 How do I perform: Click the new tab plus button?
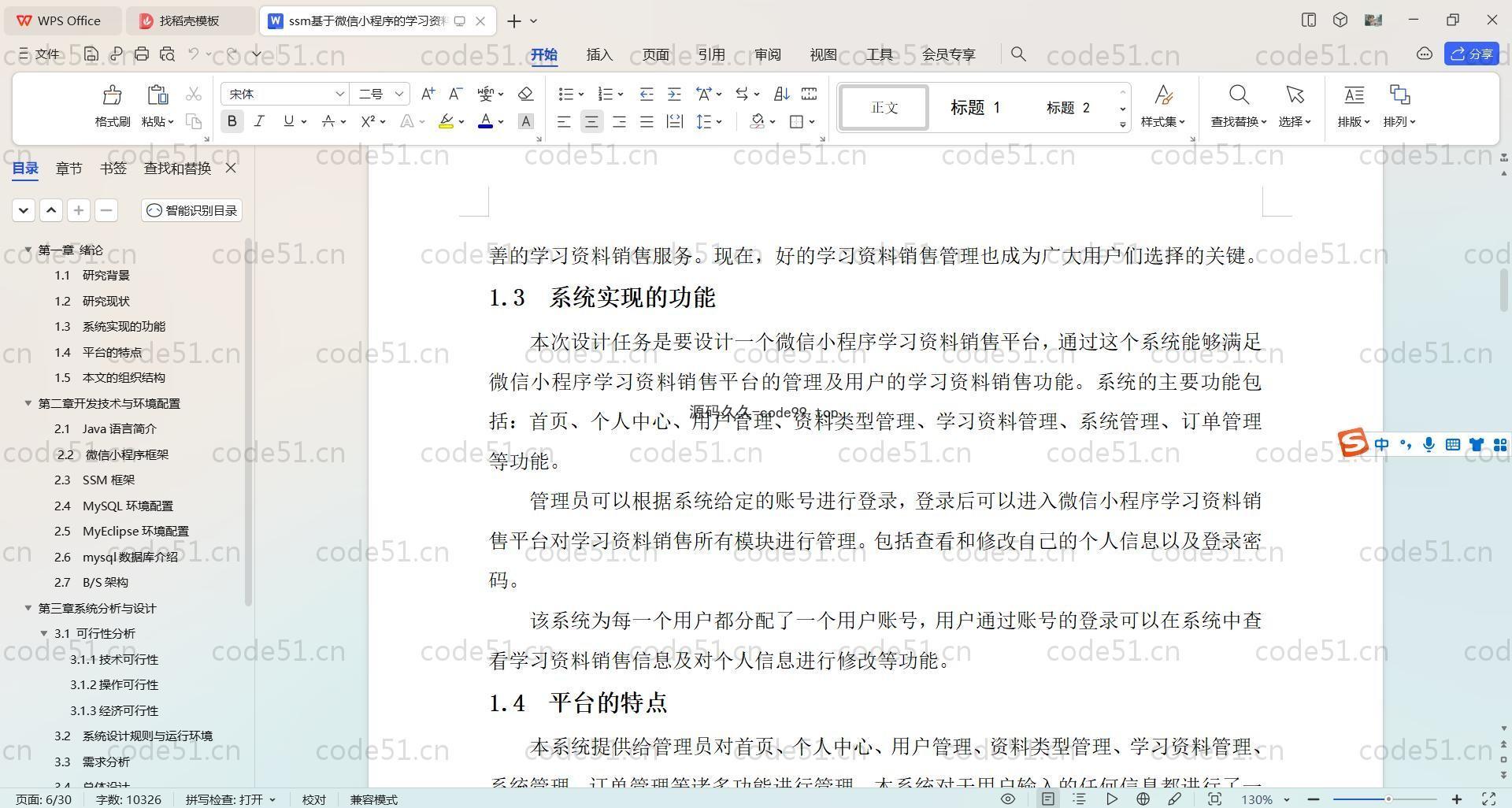[x=513, y=21]
